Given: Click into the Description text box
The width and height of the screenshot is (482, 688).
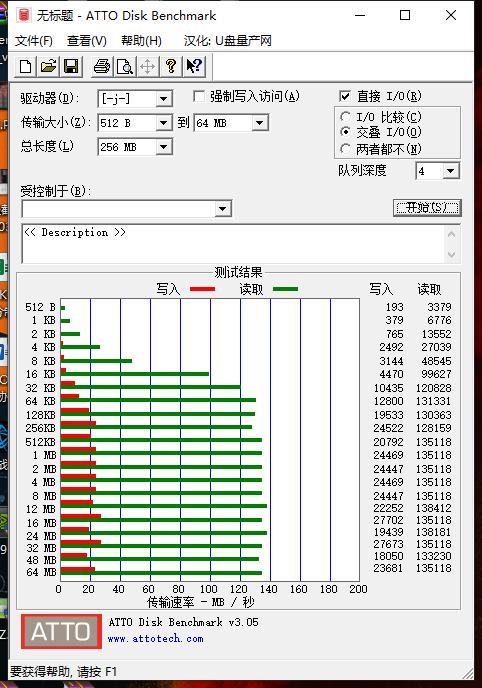Looking at the screenshot, I should coord(232,244).
